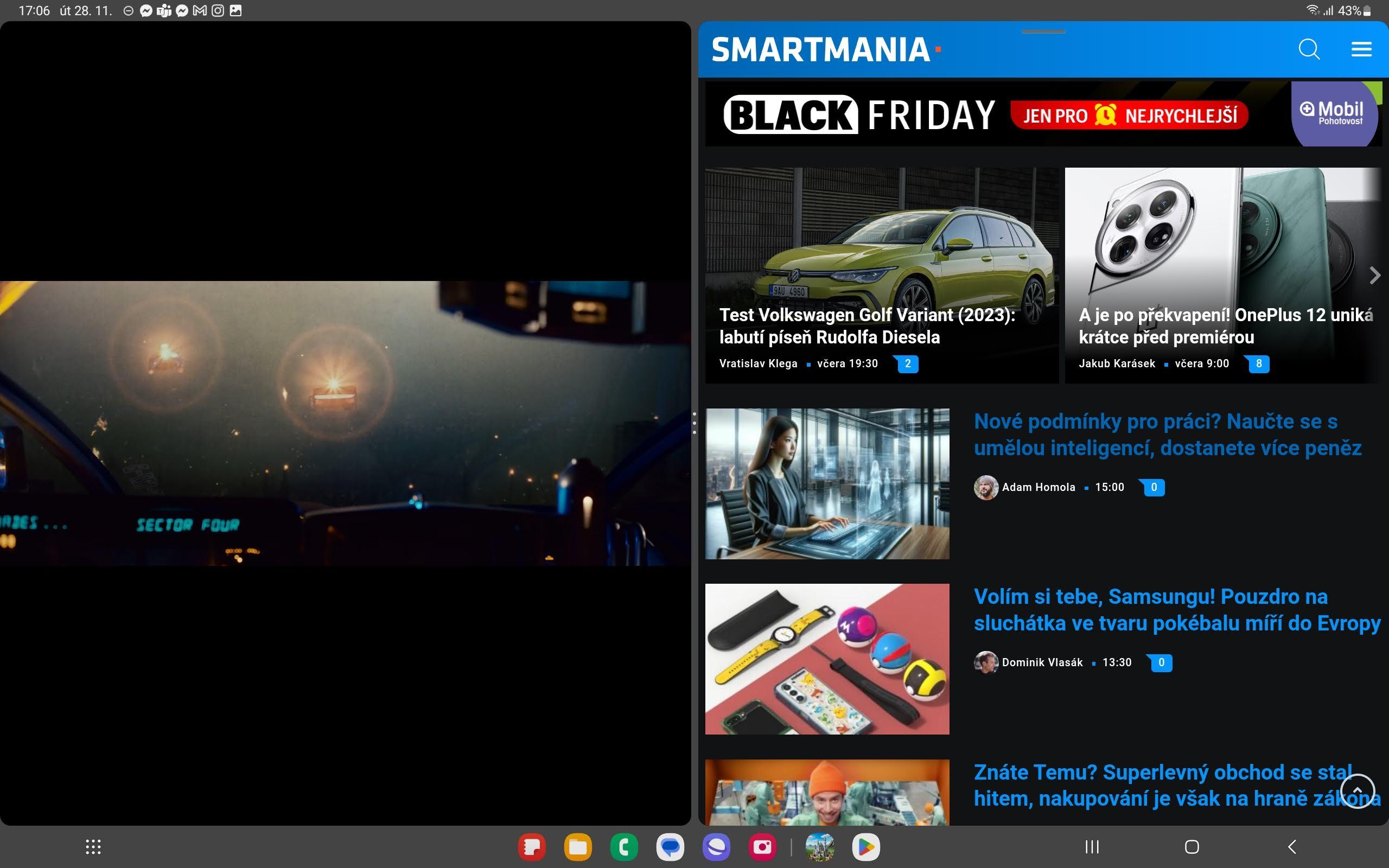Open Smartmania search icon
The image size is (1389, 868).
click(1309, 49)
